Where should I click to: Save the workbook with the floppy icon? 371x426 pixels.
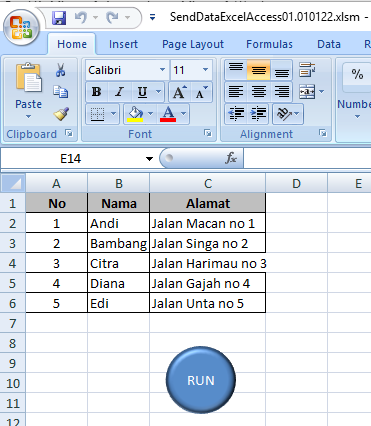pos(59,17)
